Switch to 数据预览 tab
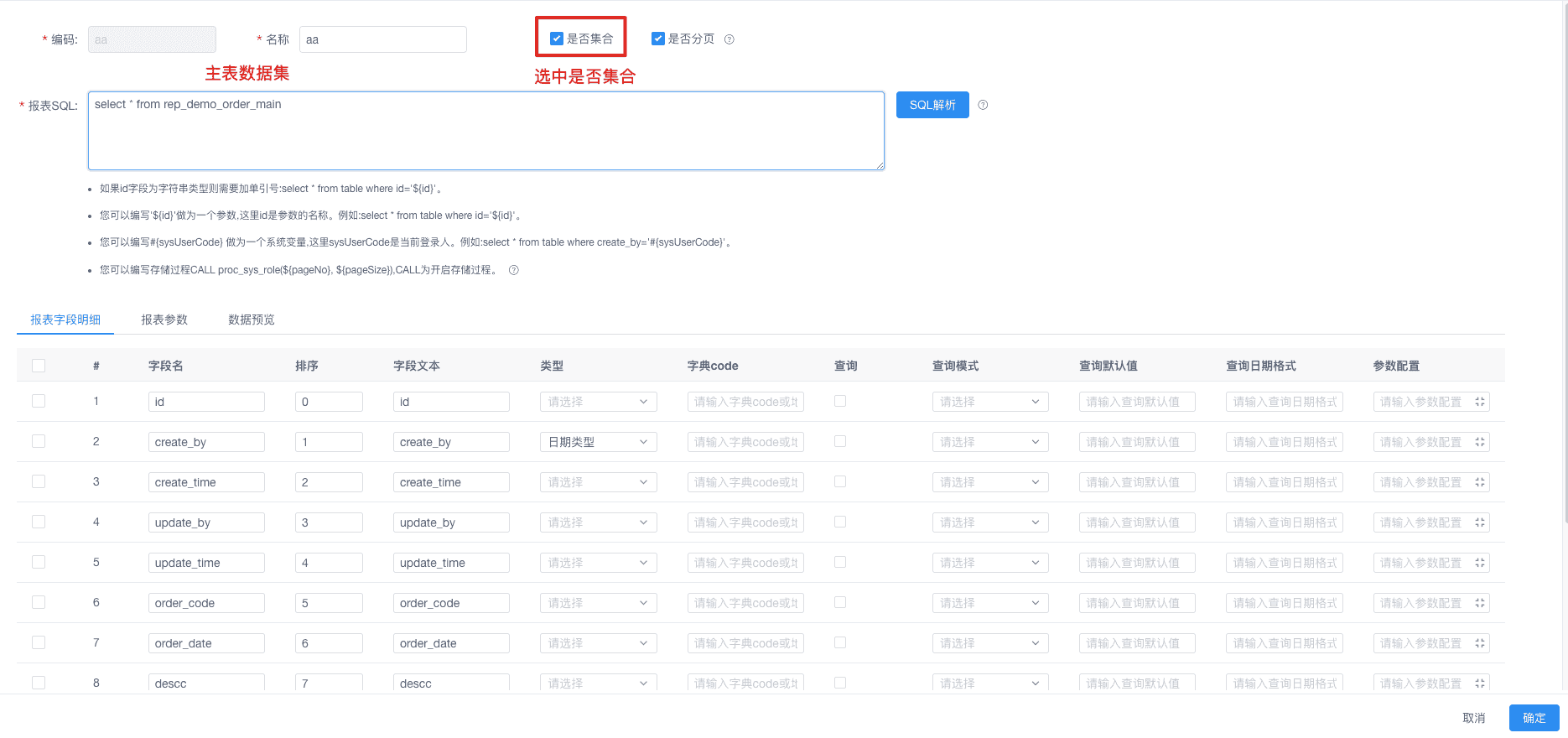1568x738 pixels. click(252, 320)
